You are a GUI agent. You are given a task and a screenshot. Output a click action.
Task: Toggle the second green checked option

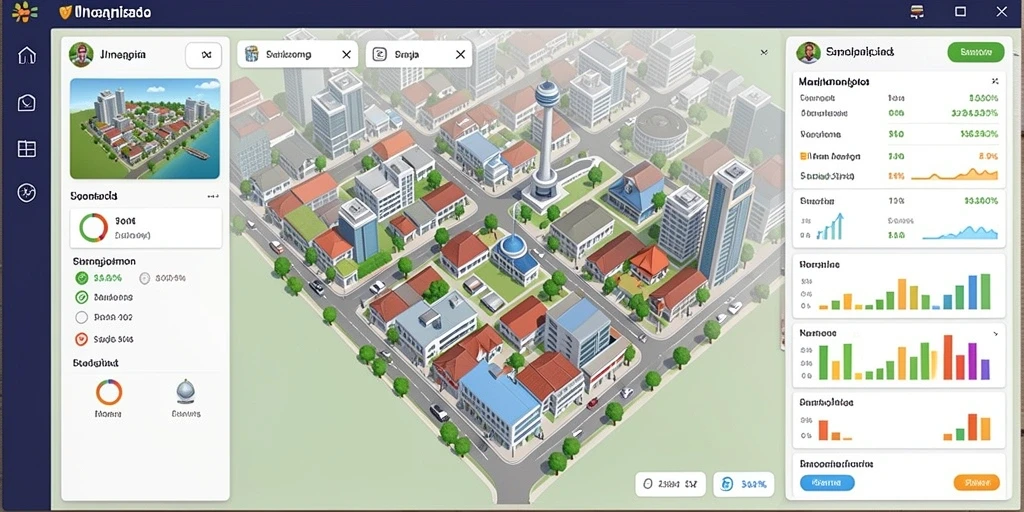click(82, 298)
